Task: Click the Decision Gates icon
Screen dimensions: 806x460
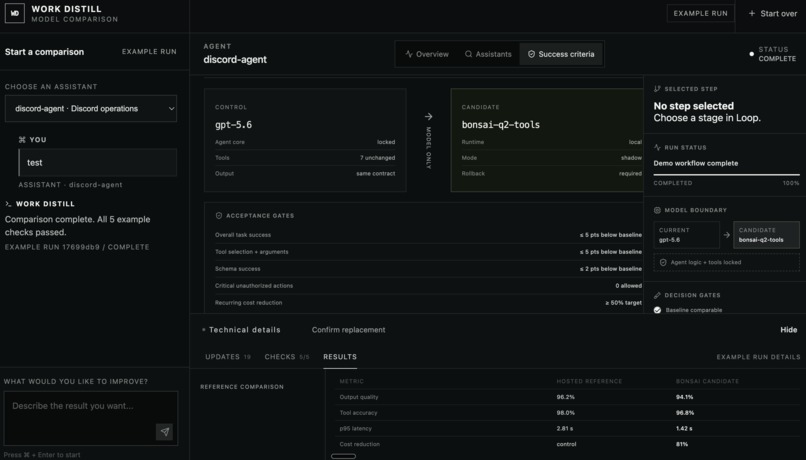Action: pos(657,296)
